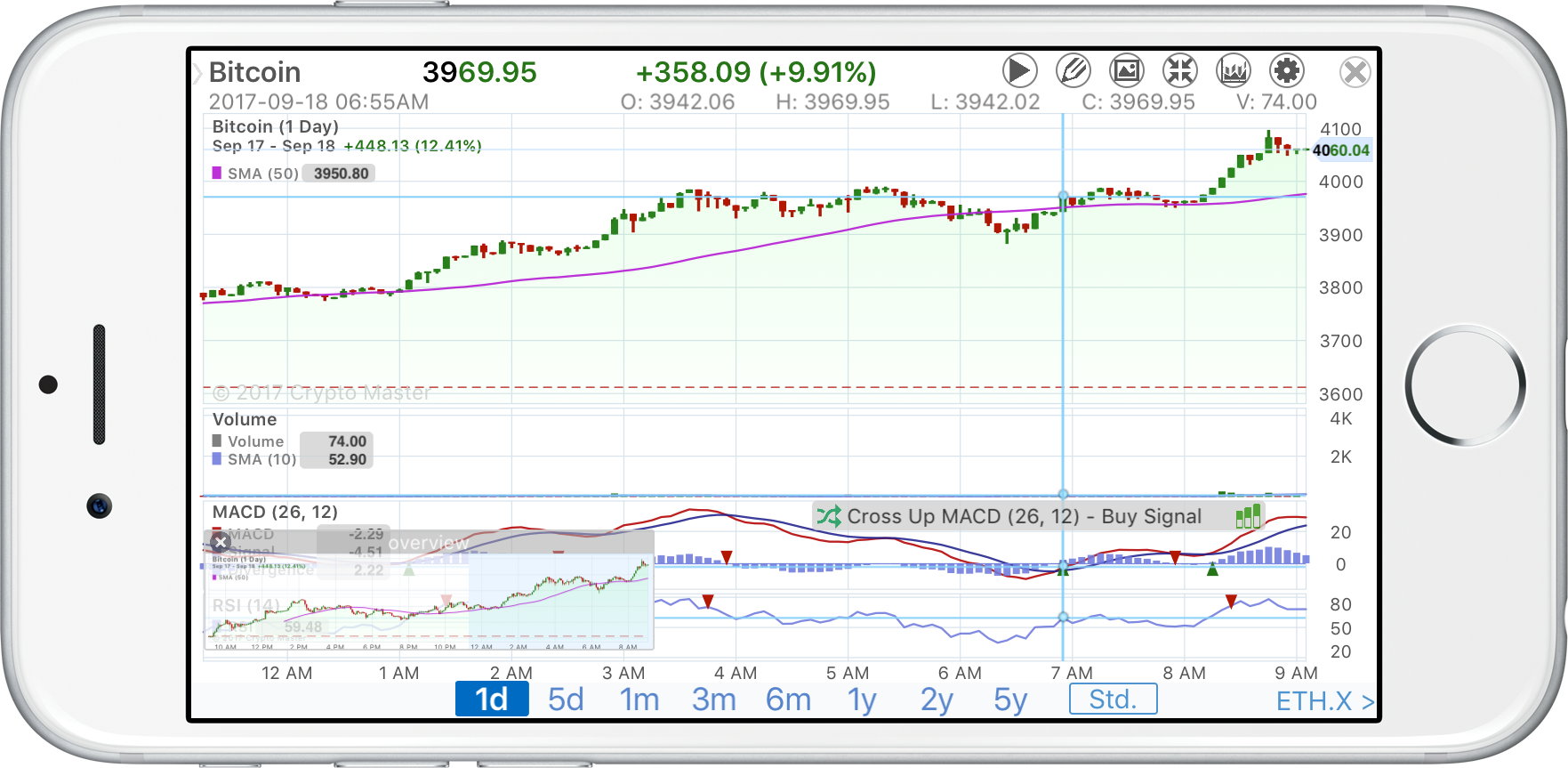The image size is (1568, 768).
Task: Tap the red down-arrow marker on MACD near 8 AM
Action: click(x=1175, y=557)
